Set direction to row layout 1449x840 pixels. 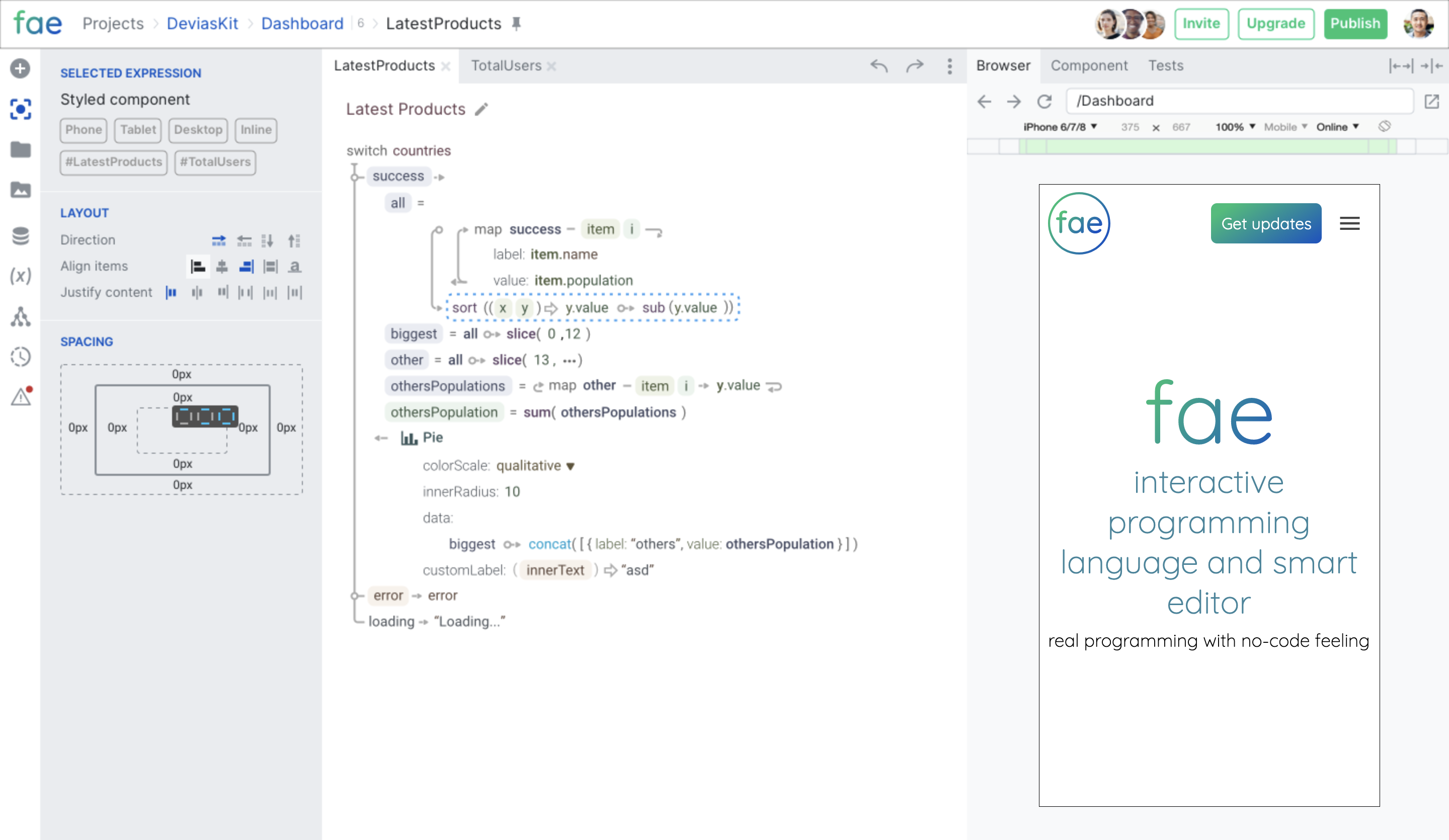click(x=218, y=240)
